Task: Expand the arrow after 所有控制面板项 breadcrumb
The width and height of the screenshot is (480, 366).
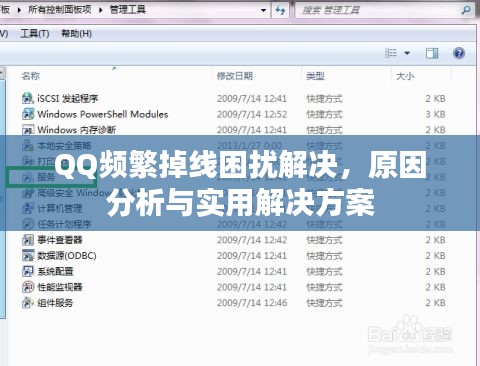Action: (101, 10)
